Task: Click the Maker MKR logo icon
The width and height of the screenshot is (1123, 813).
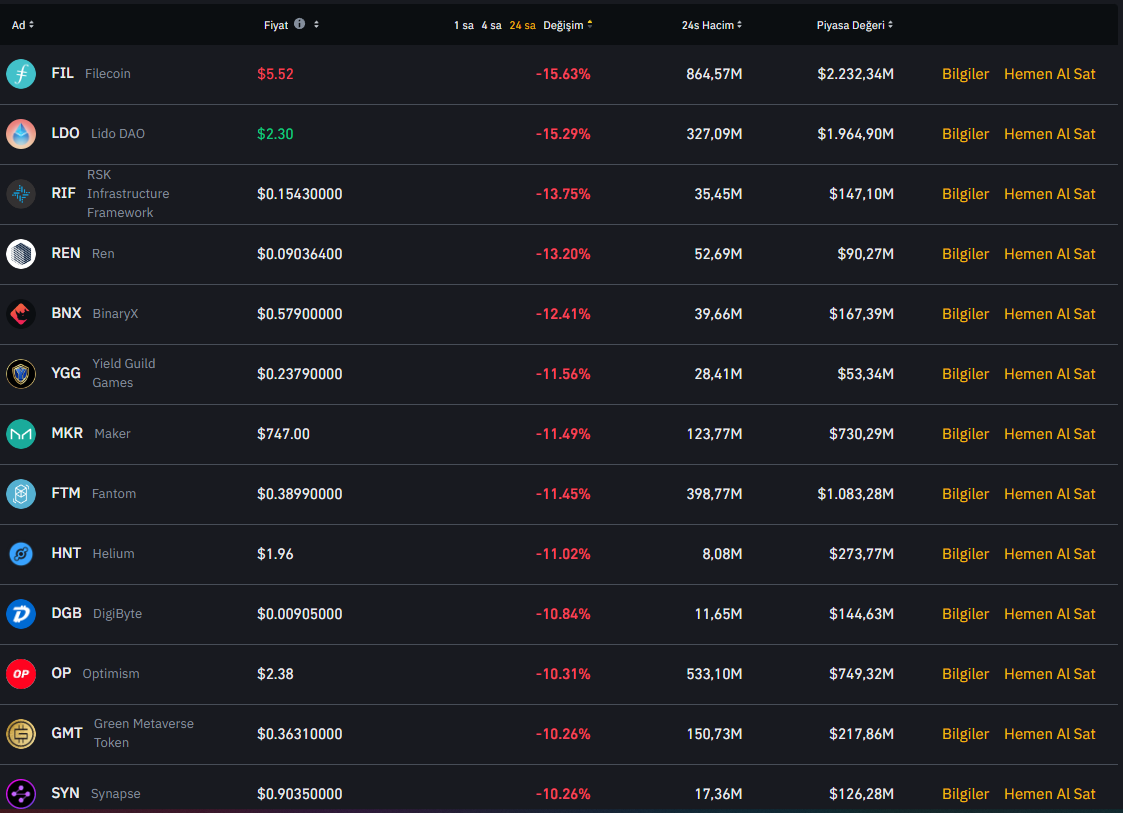Action: pyautogui.click(x=21, y=434)
